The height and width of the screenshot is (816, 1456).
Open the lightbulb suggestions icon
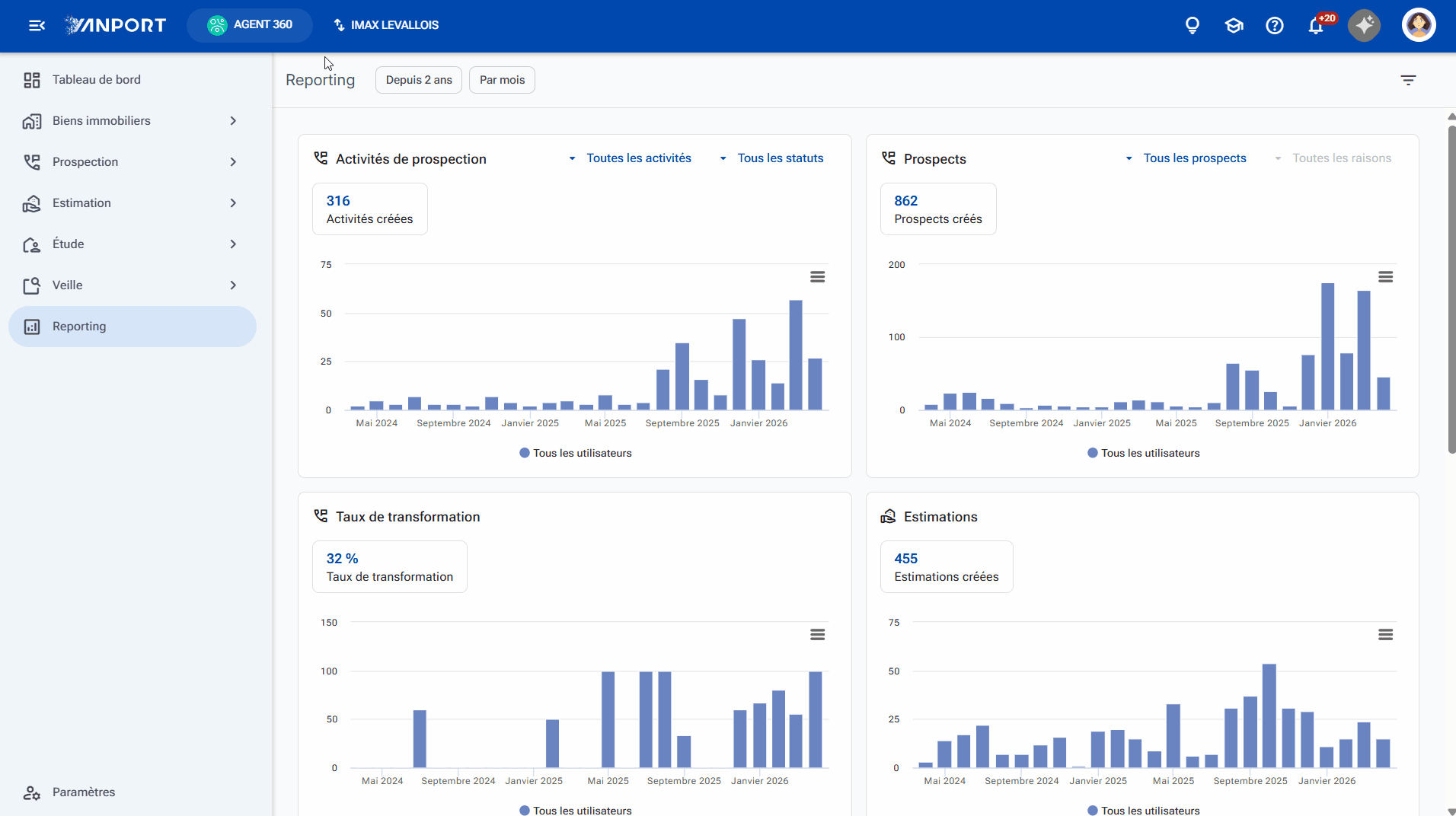(x=1193, y=25)
